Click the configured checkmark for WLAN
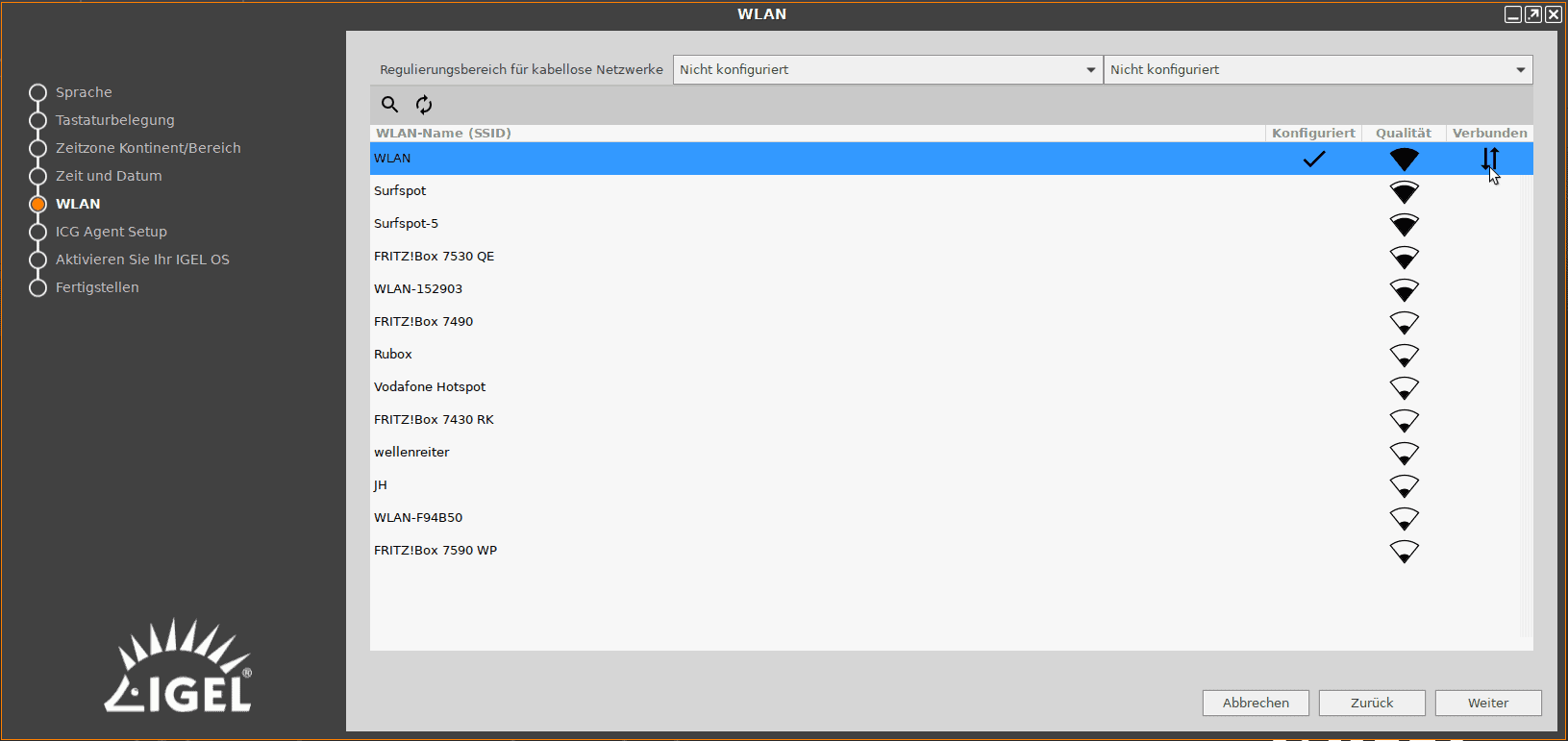Image resolution: width=1568 pixels, height=741 pixels. [x=1313, y=159]
